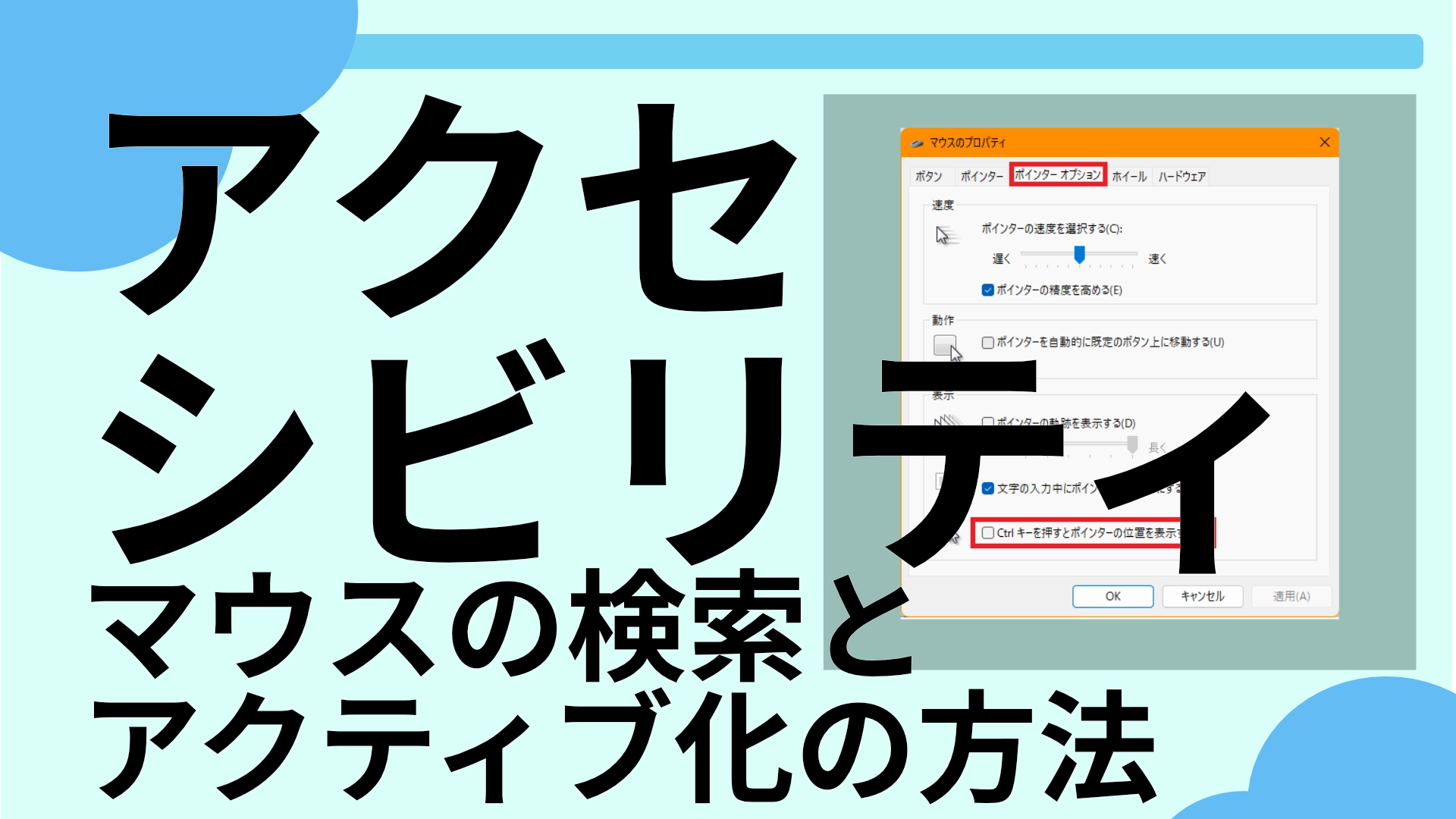Image resolution: width=1456 pixels, height=819 pixels.
Task: Click the pointer trail length slider handle
Action: click(x=1132, y=444)
